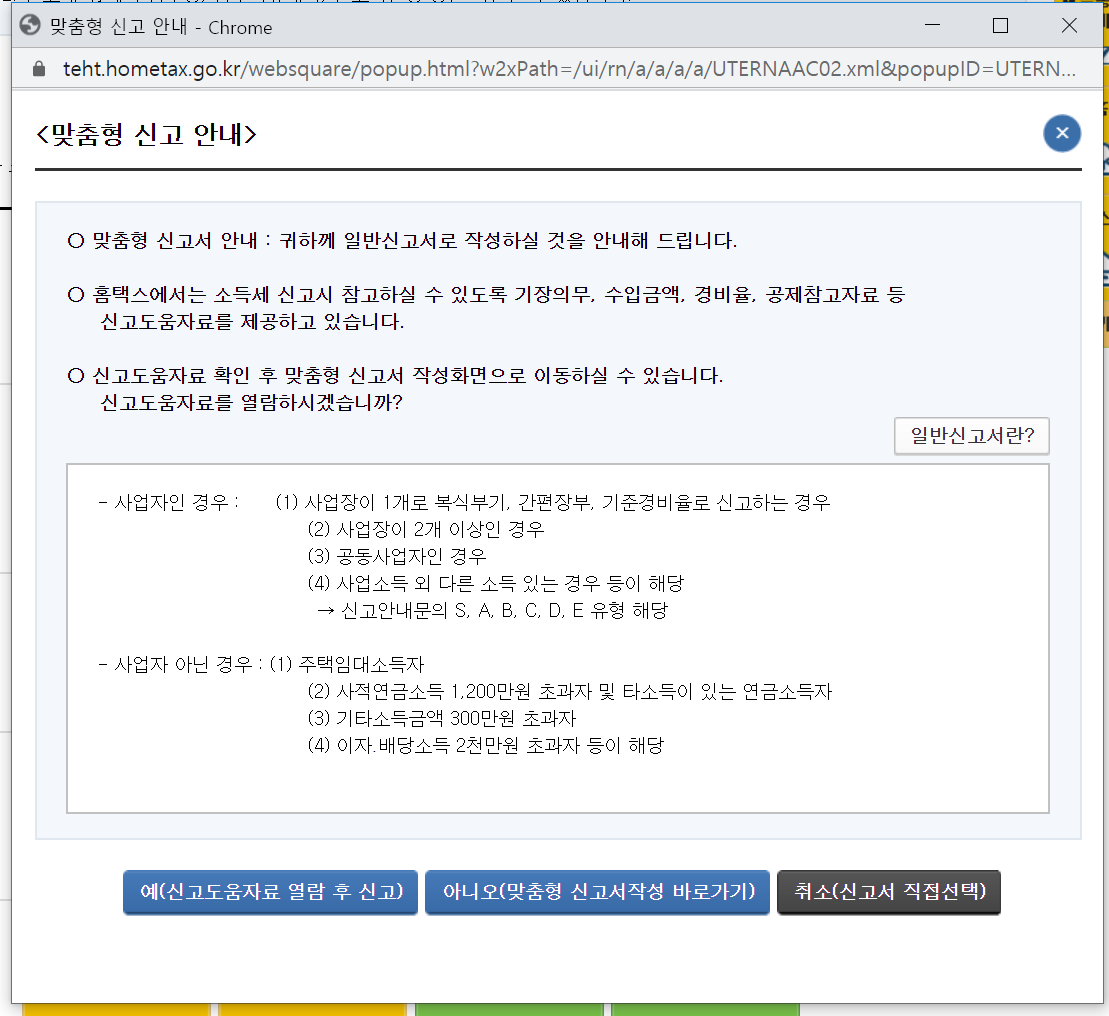Minimize the Chrome popup window
Screen dimensions: 1109x1016
point(931,26)
